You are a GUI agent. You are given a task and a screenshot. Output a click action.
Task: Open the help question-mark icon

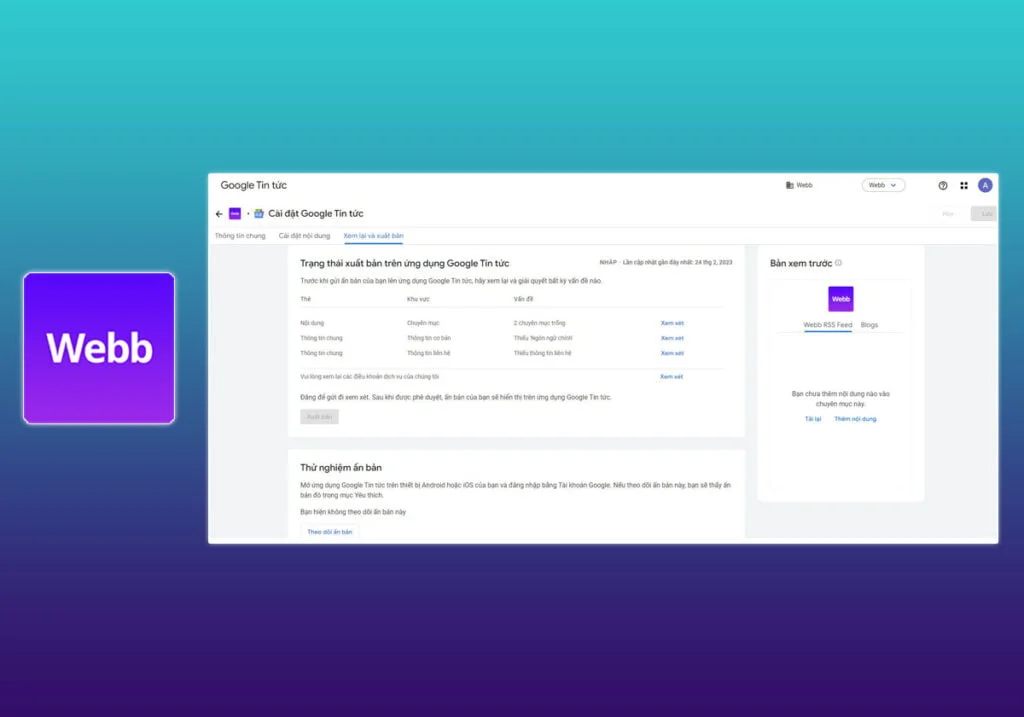(x=943, y=185)
